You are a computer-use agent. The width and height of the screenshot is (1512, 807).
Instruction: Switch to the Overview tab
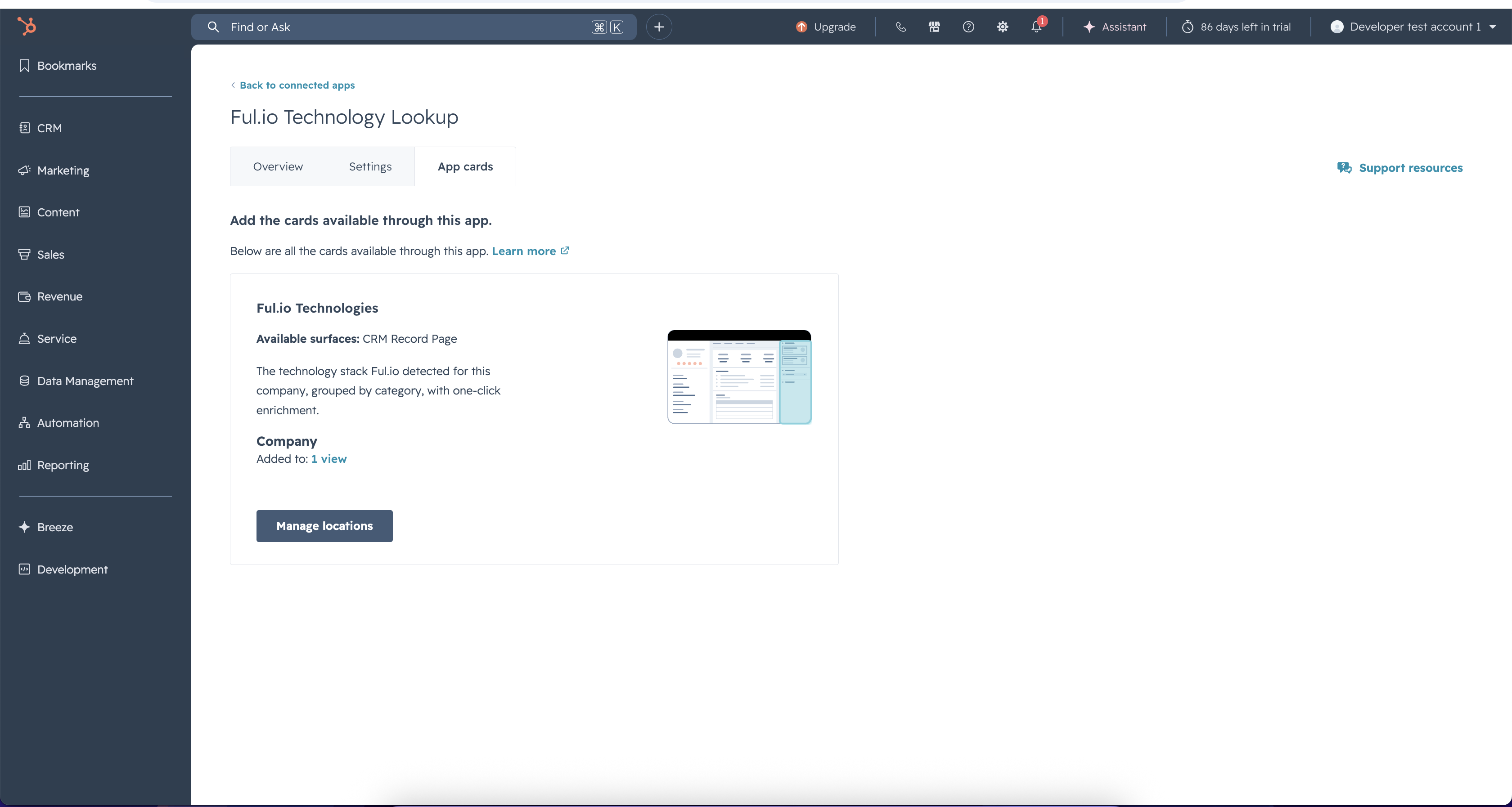coord(278,167)
